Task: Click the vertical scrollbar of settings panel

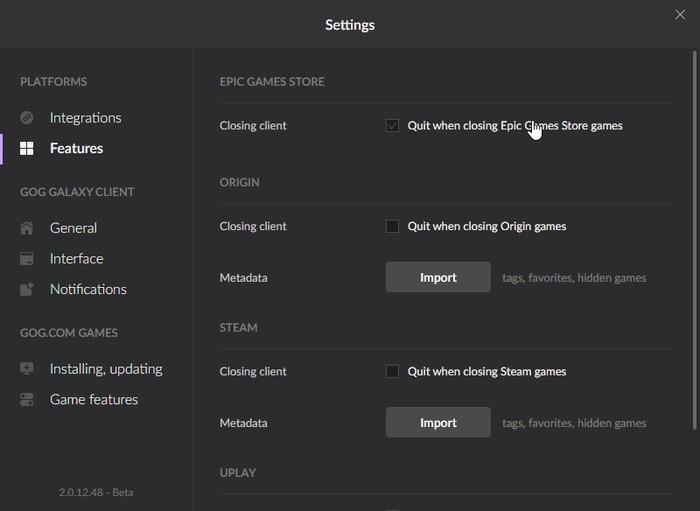Action: pyautogui.click(x=694, y=241)
